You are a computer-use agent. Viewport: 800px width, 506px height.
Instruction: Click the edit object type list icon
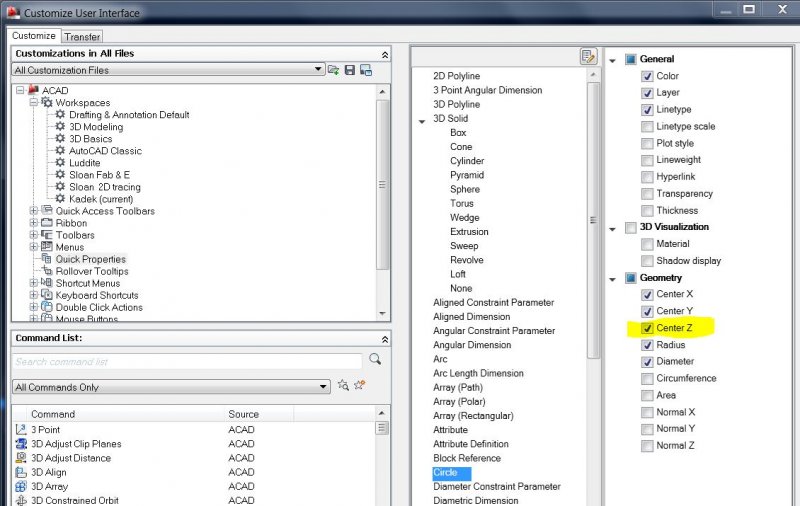(588, 56)
